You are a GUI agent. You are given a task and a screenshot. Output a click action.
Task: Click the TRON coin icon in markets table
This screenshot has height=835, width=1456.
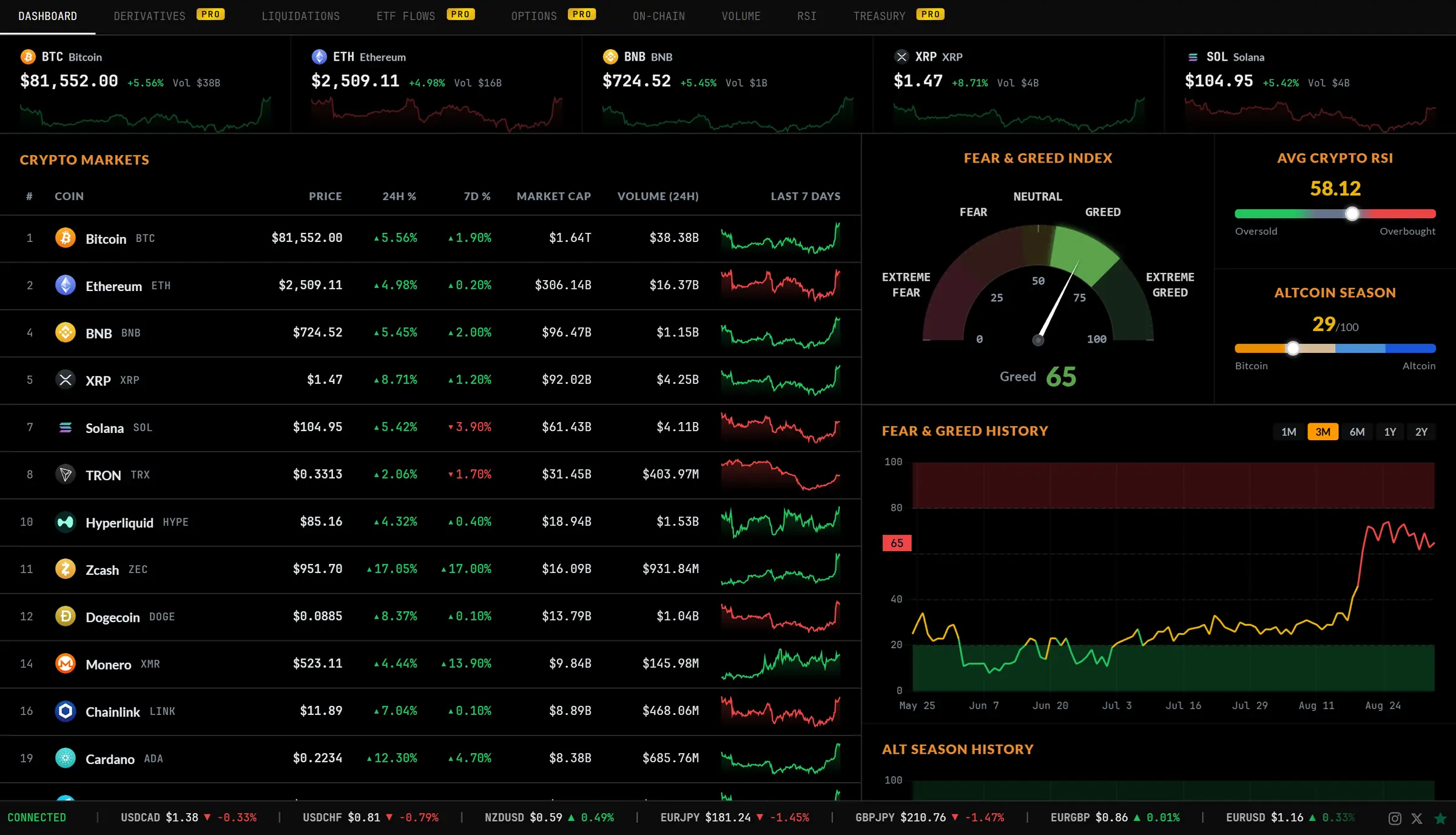tap(66, 474)
